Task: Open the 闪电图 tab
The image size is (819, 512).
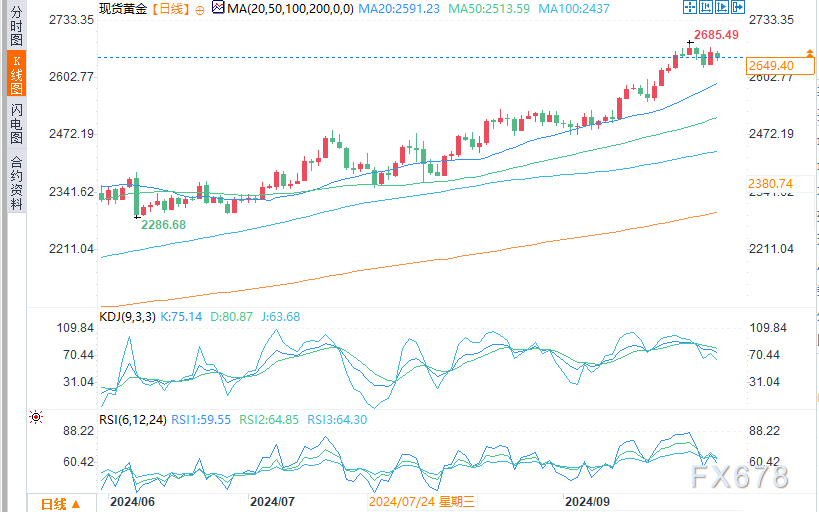Action: click(17, 124)
